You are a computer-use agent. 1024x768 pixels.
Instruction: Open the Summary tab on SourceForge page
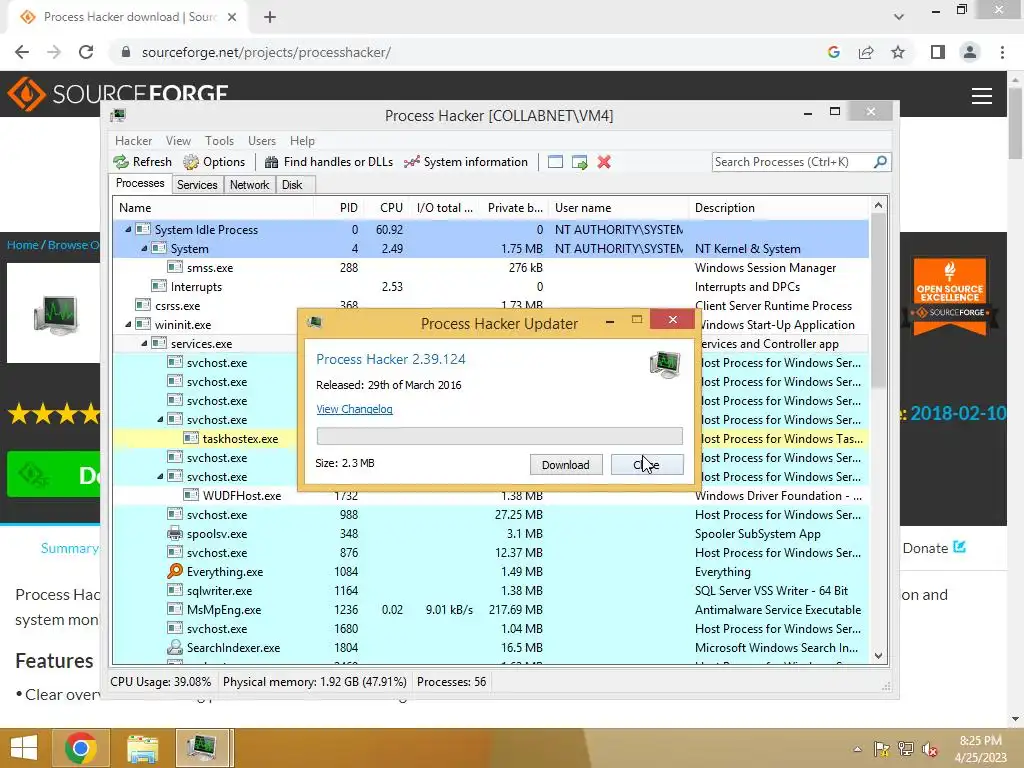coord(69,548)
